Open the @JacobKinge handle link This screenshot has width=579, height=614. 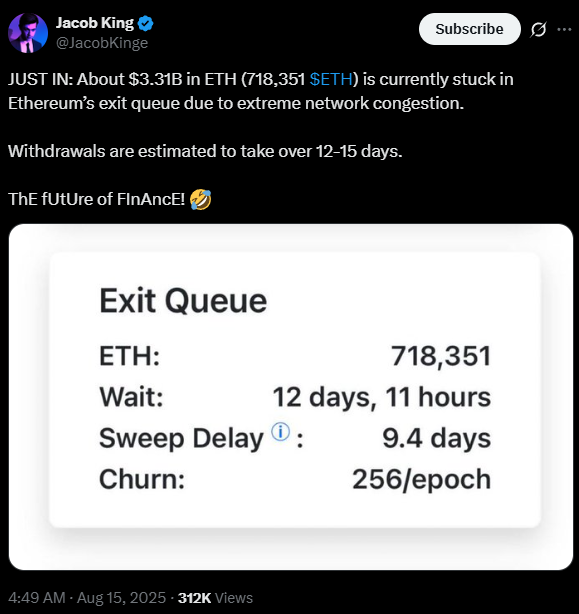pyautogui.click(x=102, y=43)
